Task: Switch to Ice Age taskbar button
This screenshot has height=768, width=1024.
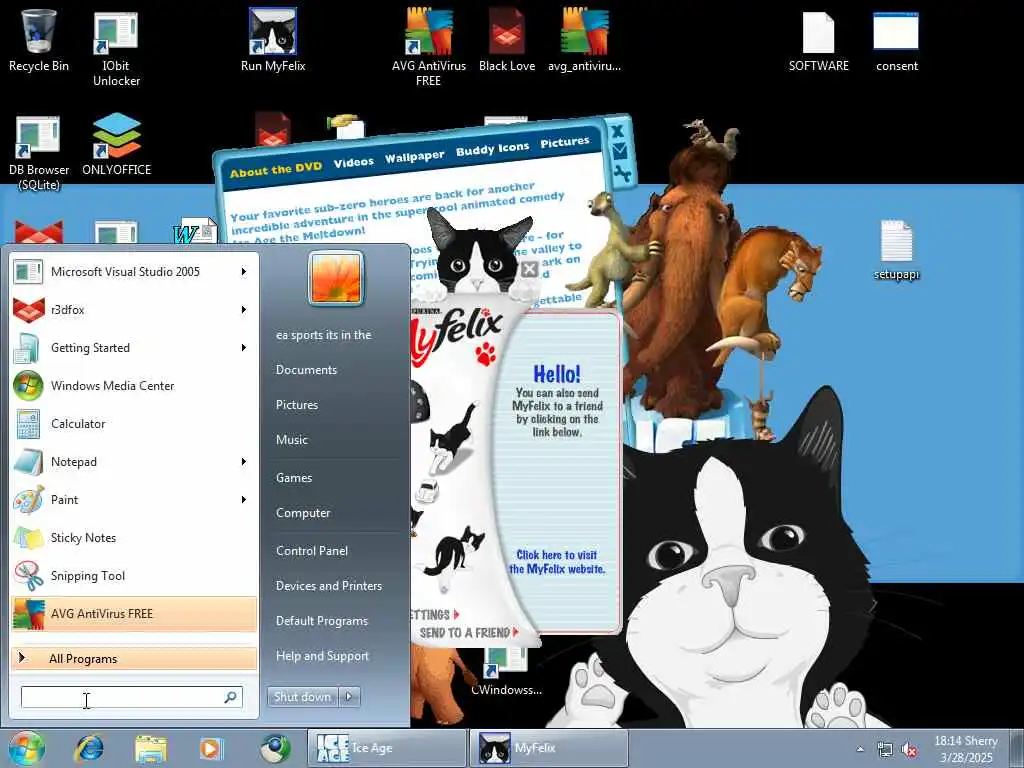Action: coord(387,748)
